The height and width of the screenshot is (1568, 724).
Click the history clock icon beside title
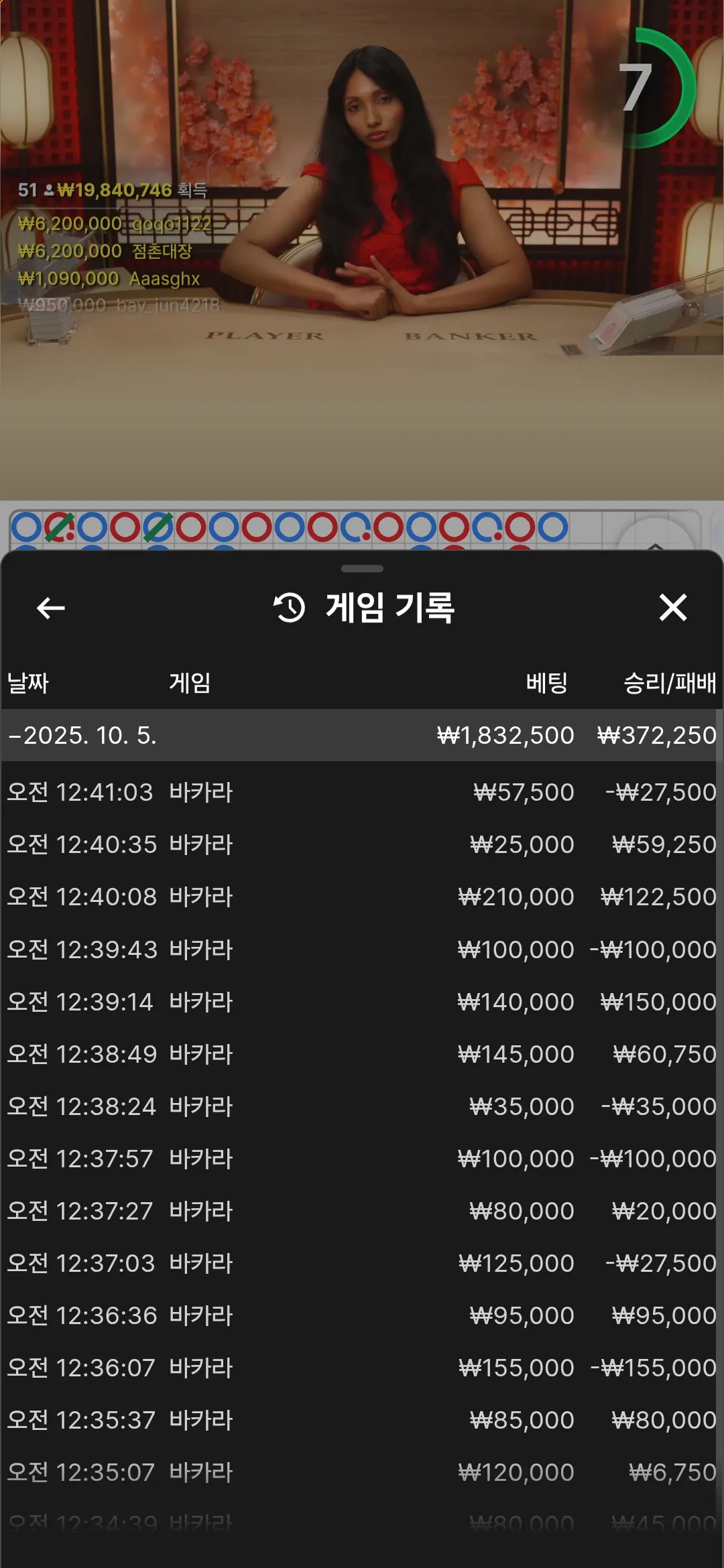click(x=289, y=608)
